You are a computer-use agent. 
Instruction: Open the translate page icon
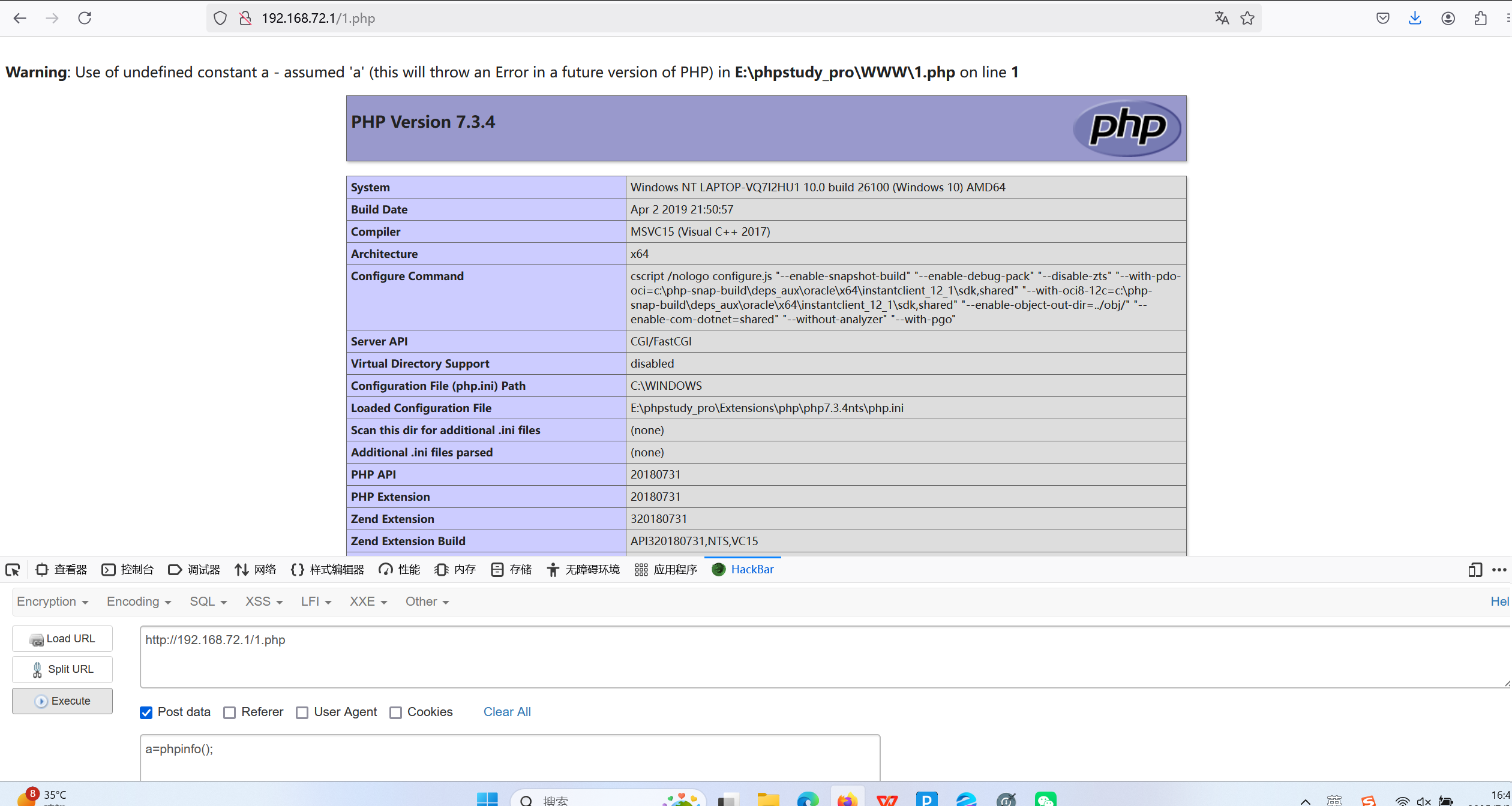1222,18
